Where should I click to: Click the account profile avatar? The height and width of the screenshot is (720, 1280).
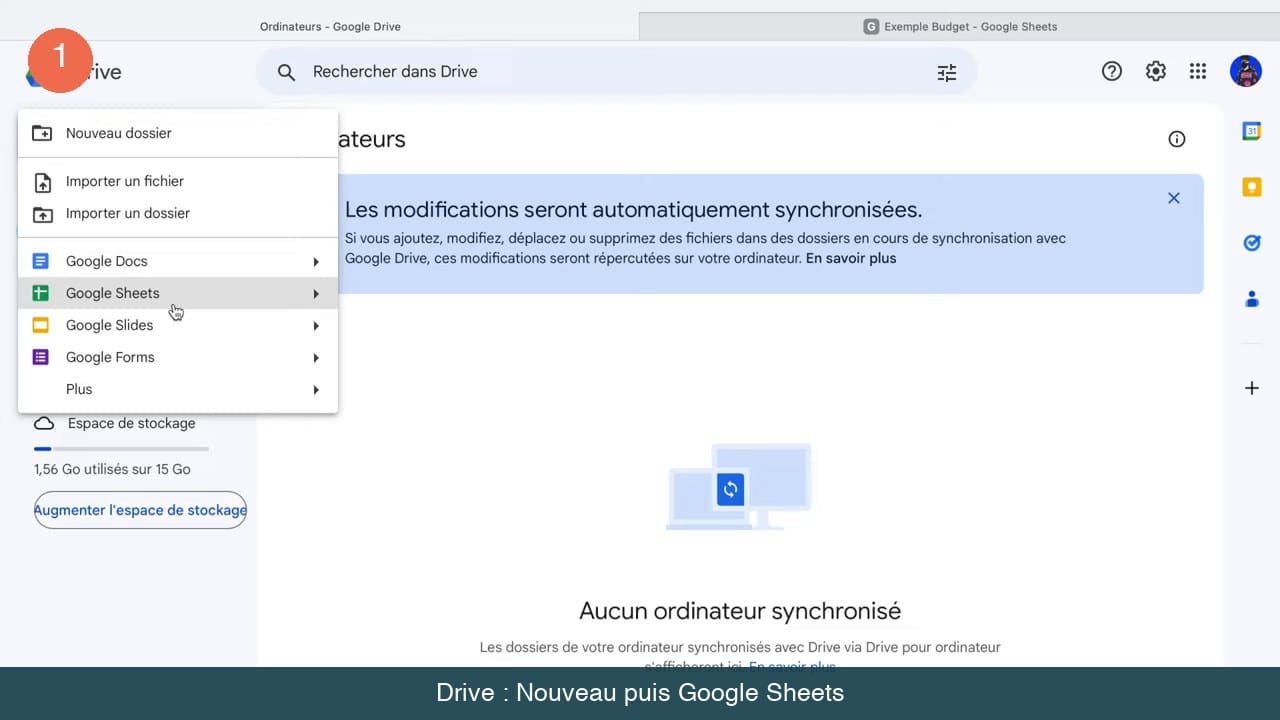click(1246, 71)
